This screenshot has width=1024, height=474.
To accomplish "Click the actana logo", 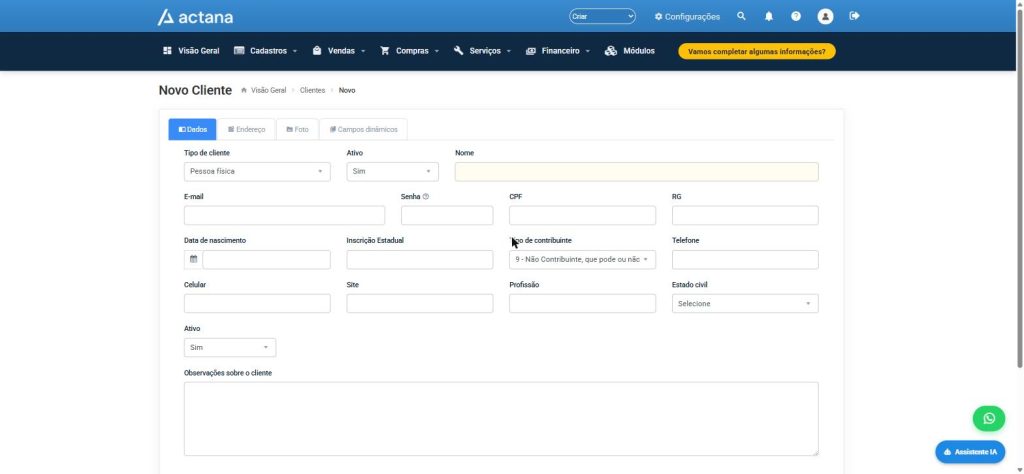I will pyautogui.click(x=195, y=16).
